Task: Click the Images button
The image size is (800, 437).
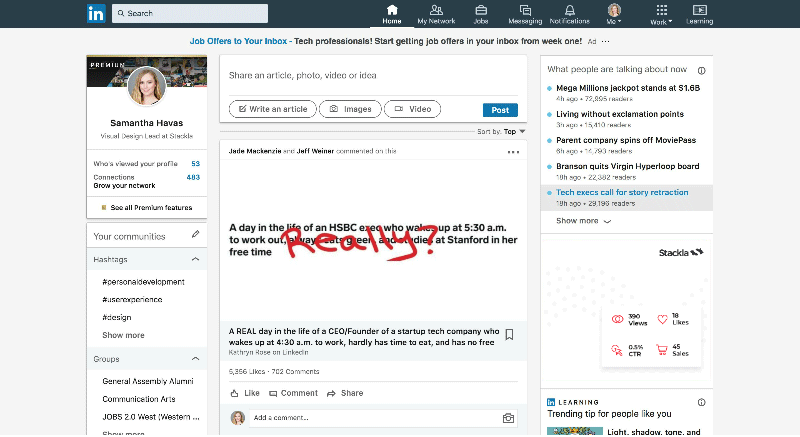Action: pos(350,109)
